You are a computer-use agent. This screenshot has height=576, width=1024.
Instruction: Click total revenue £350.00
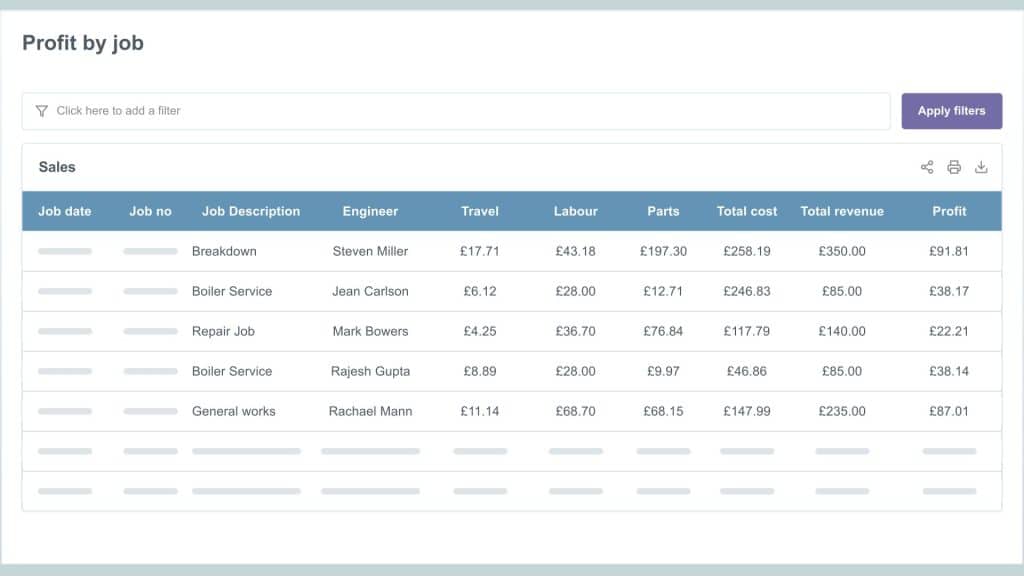[x=842, y=251]
